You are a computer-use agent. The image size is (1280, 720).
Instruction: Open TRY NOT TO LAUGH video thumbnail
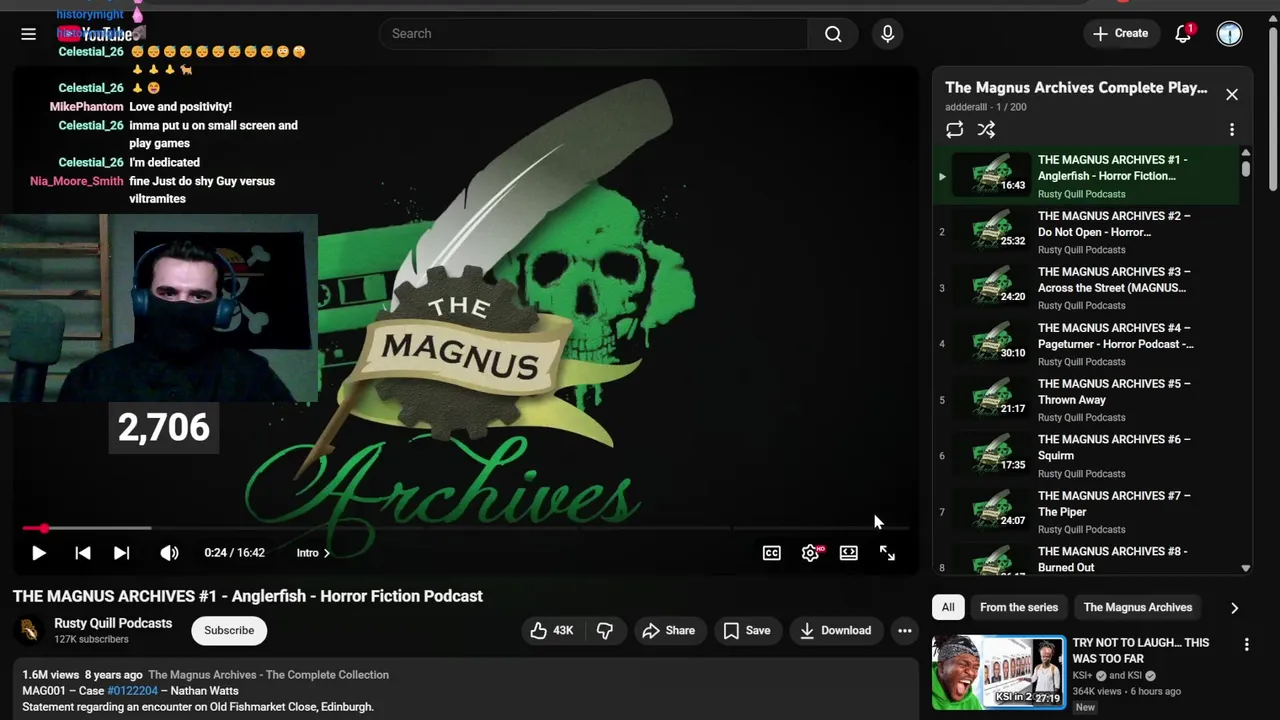tap(998, 672)
